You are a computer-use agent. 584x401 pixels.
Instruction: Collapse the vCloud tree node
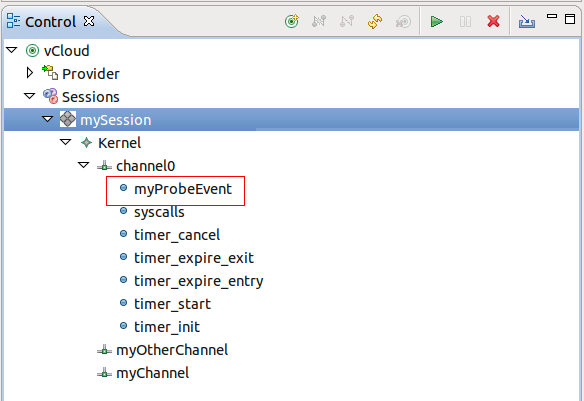coord(12,50)
